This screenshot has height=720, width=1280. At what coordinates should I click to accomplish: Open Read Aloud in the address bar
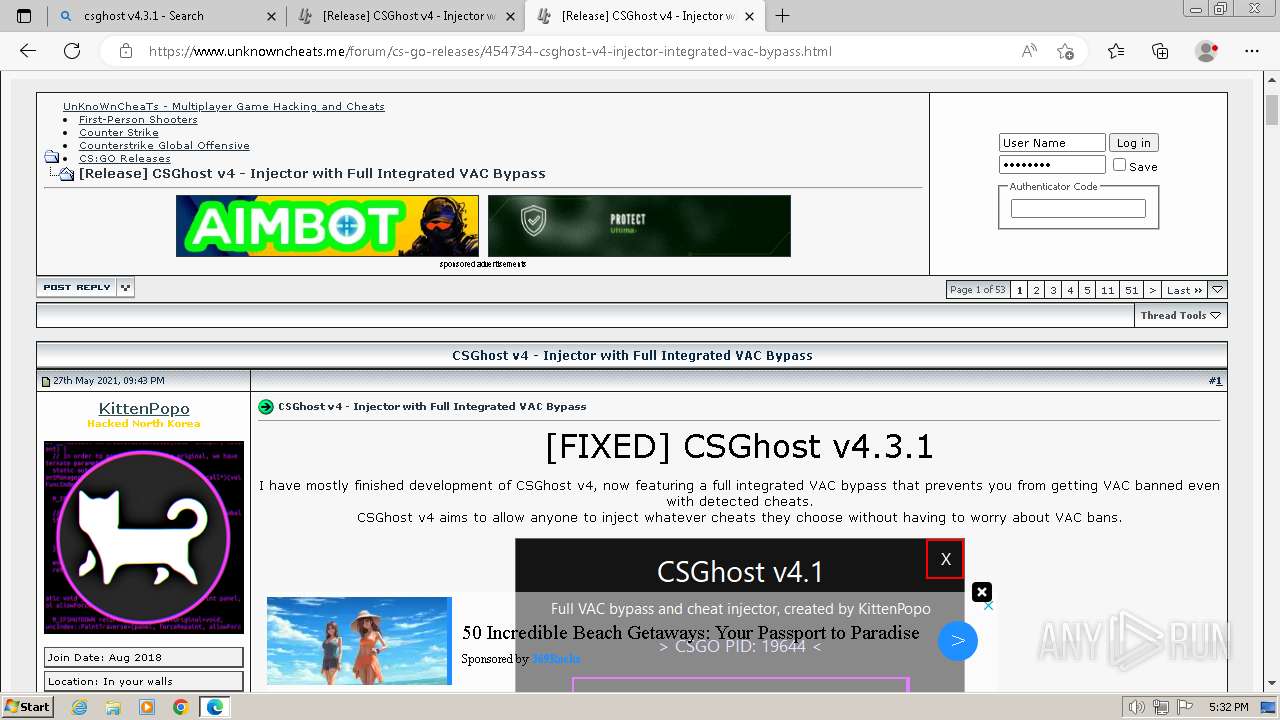pos(1029,51)
